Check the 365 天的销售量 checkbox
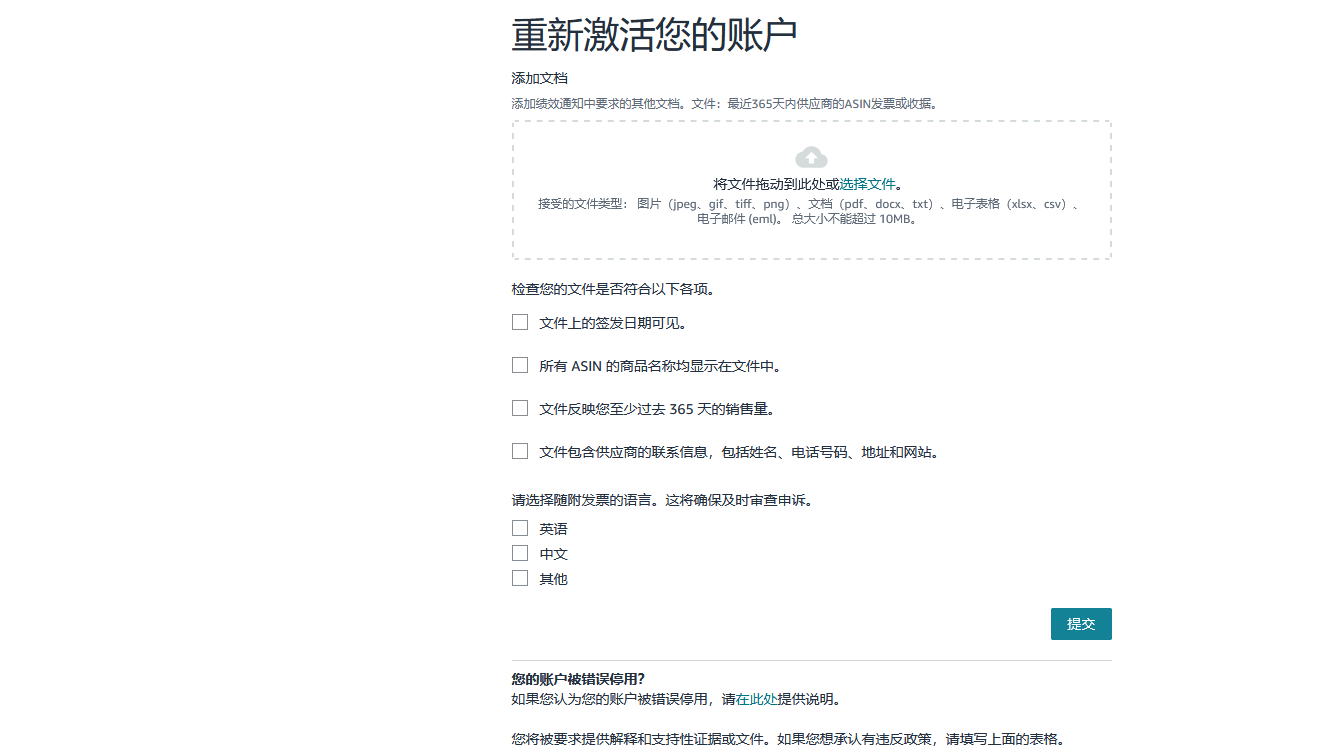1319x752 pixels. [520, 408]
